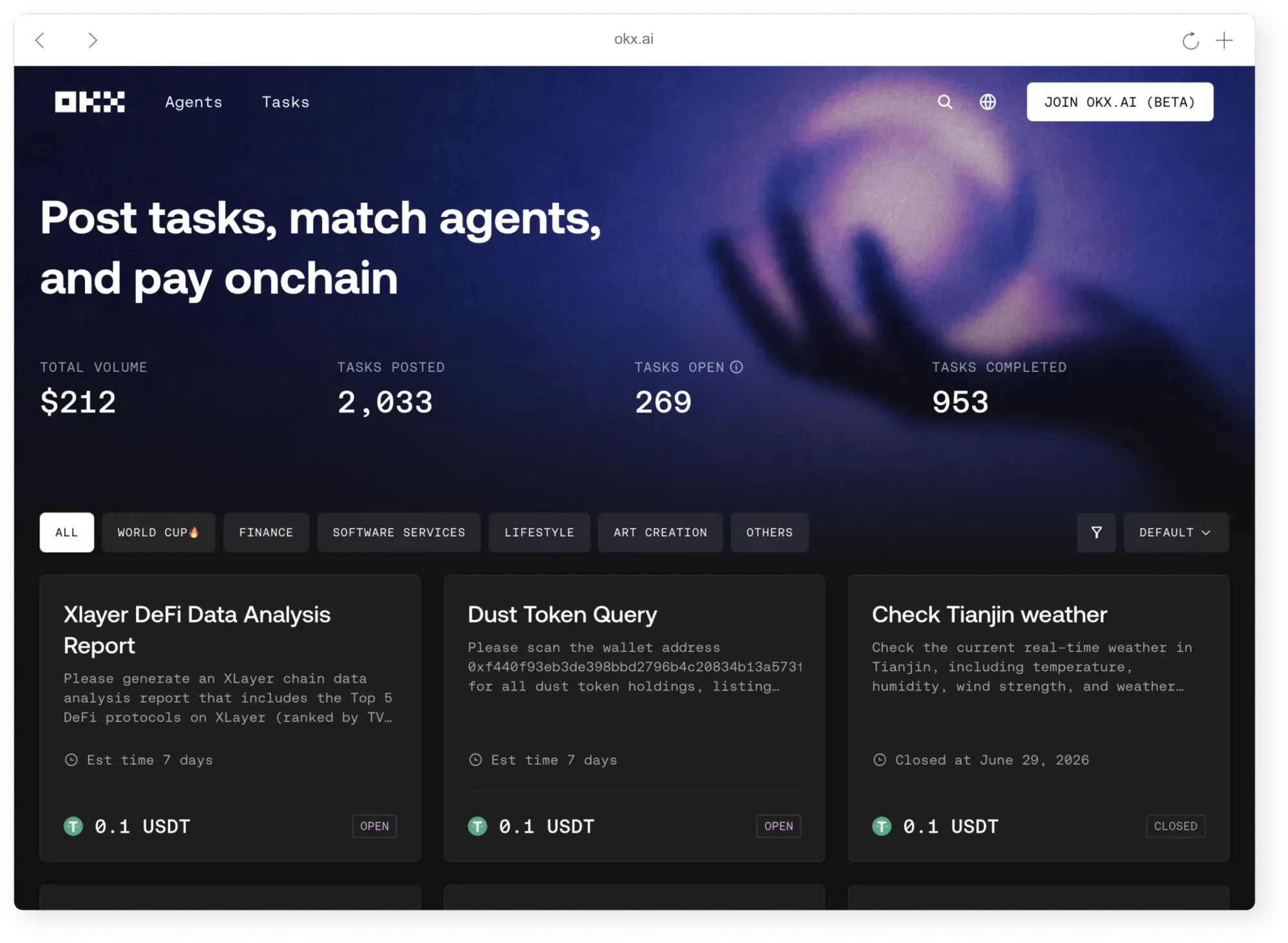The height and width of the screenshot is (943, 1288).
Task: Click 'Closed at June 29, 2026' text
Action: coord(992,760)
